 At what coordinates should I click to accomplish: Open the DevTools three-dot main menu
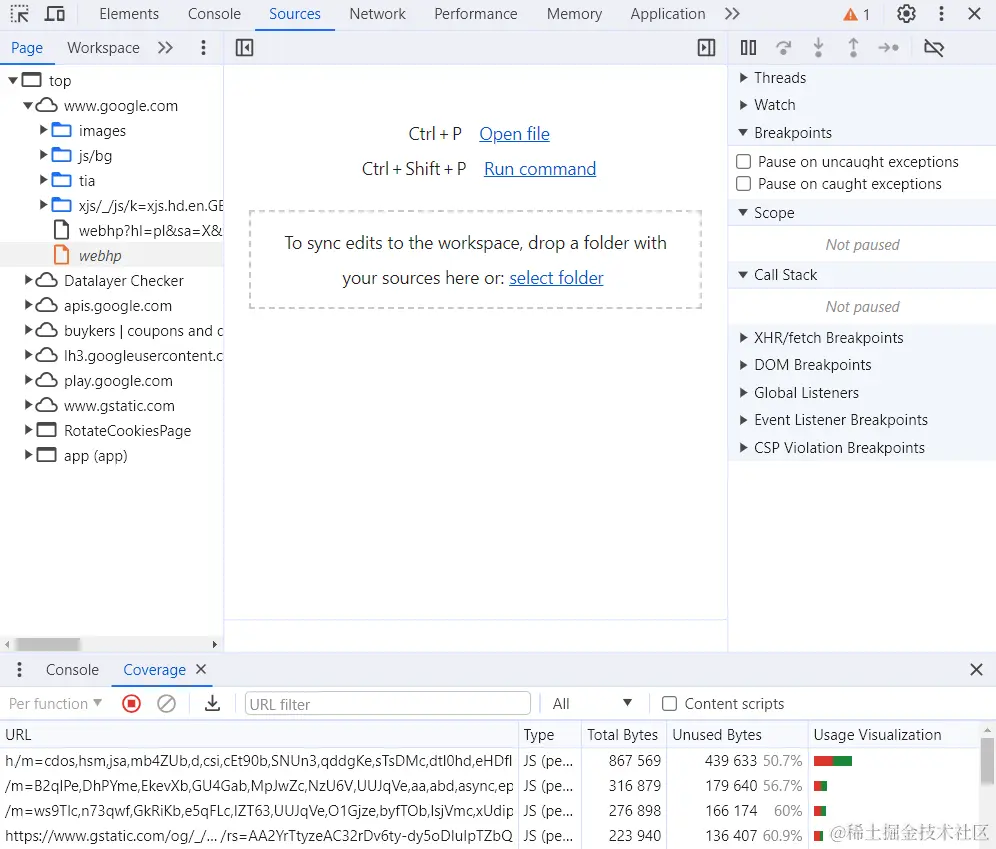(x=941, y=14)
